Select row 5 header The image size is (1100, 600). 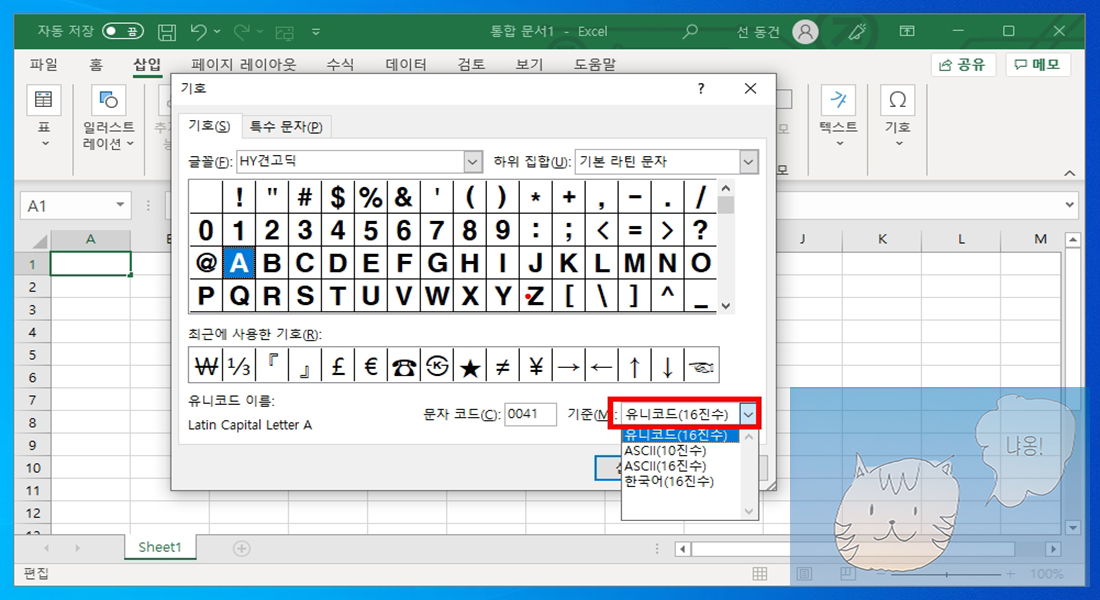pyautogui.click(x=32, y=355)
